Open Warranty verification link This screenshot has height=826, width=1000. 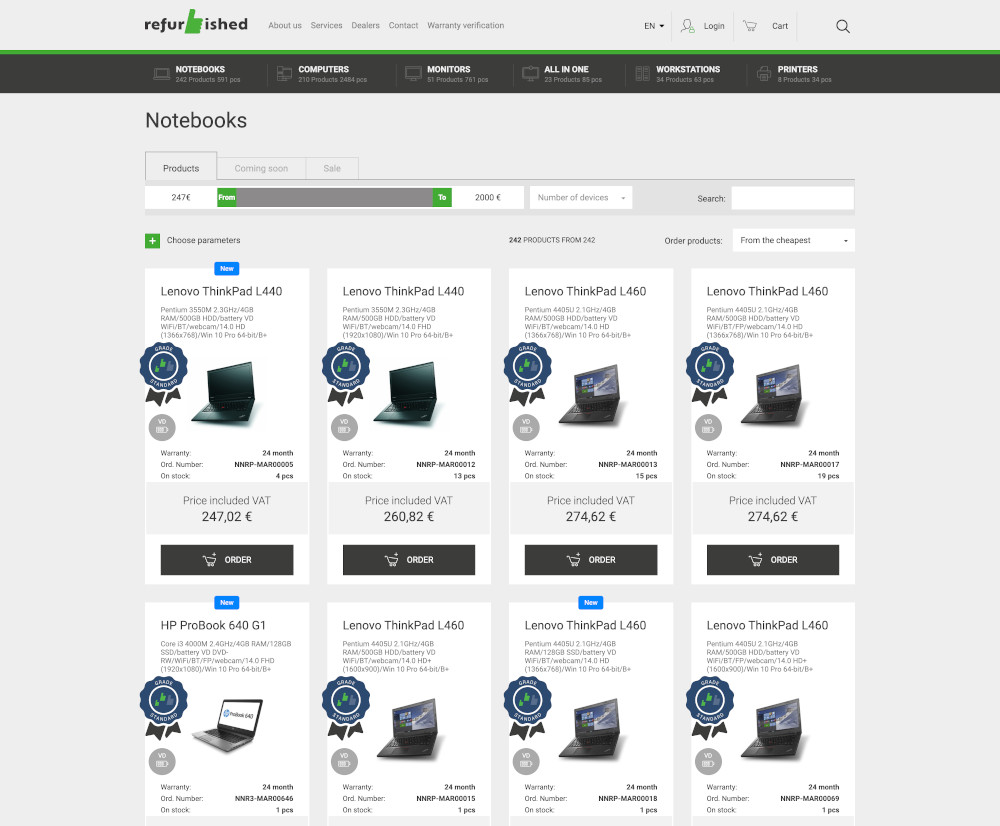[466, 26]
